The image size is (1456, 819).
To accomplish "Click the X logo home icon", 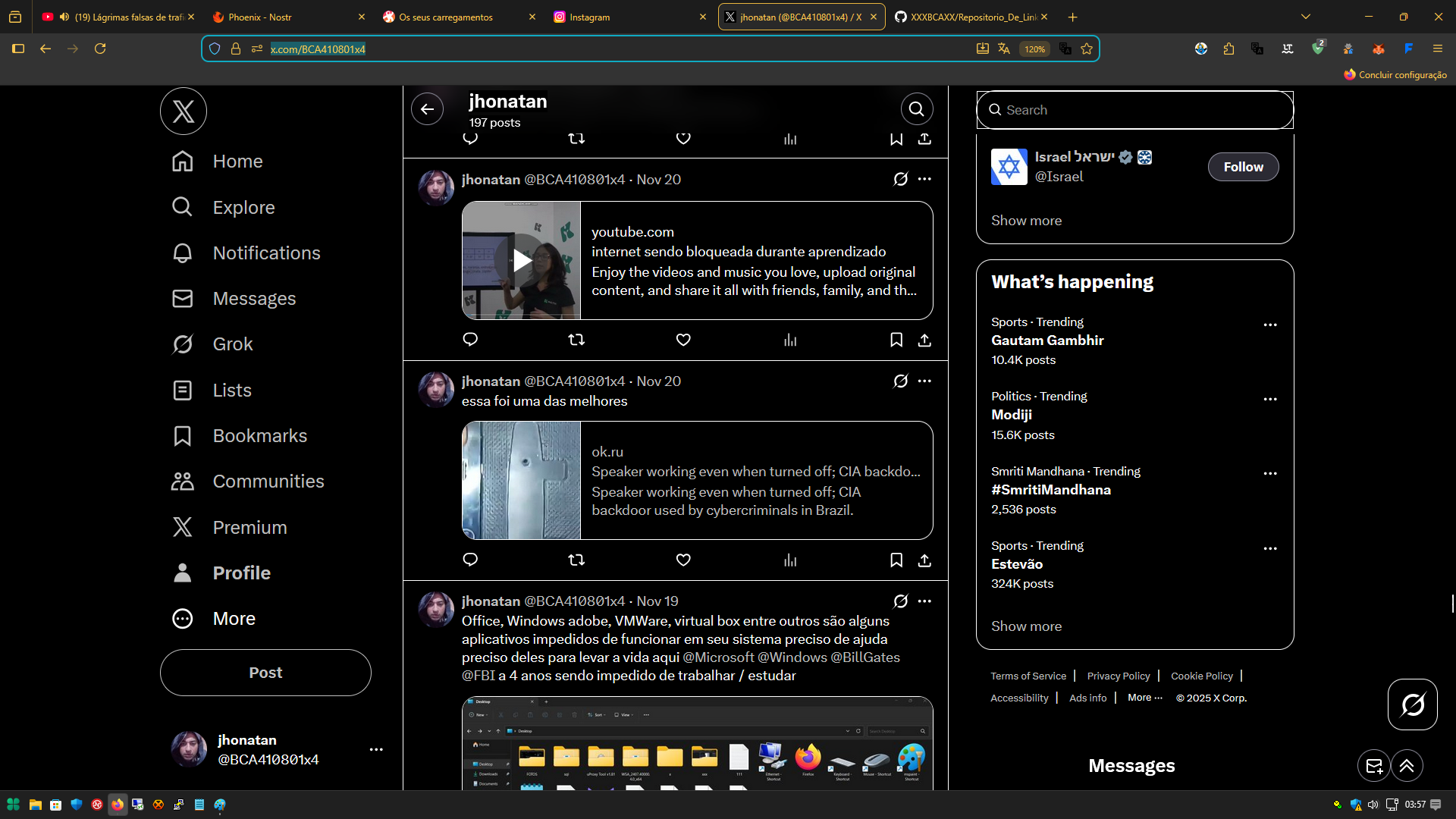I will tap(184, 111).
